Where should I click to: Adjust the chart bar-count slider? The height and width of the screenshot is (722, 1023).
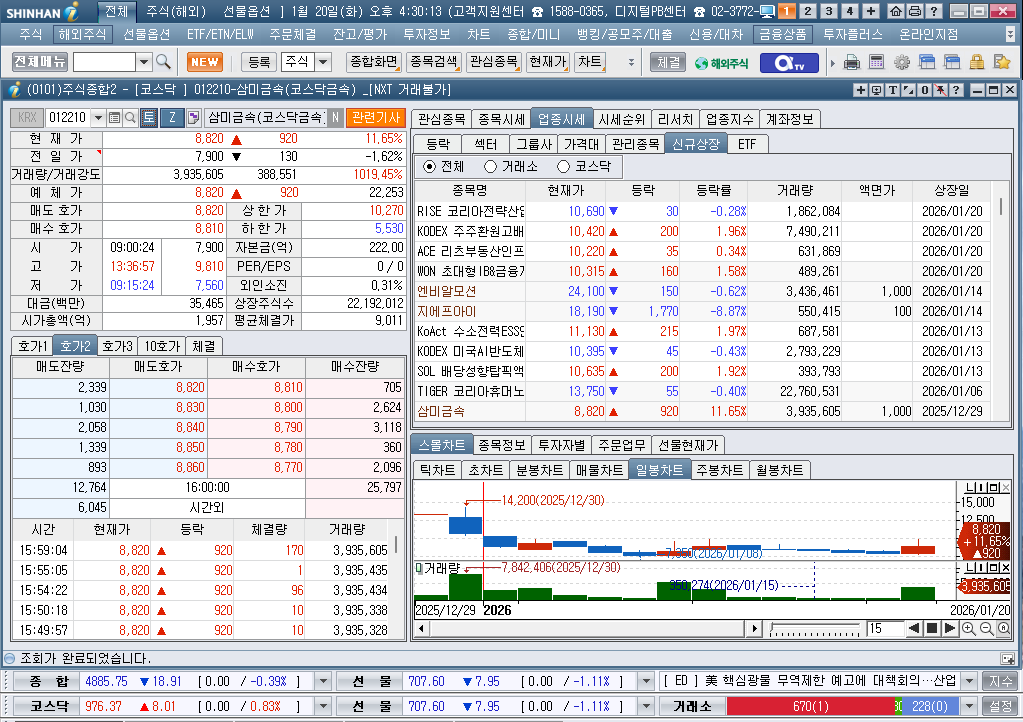click(816, 629)
